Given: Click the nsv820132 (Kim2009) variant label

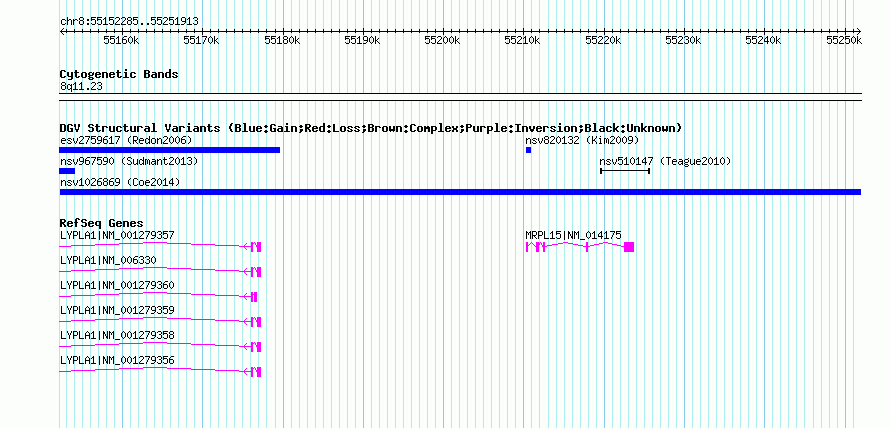Looking at the screenshot, I should pos(582,140).
